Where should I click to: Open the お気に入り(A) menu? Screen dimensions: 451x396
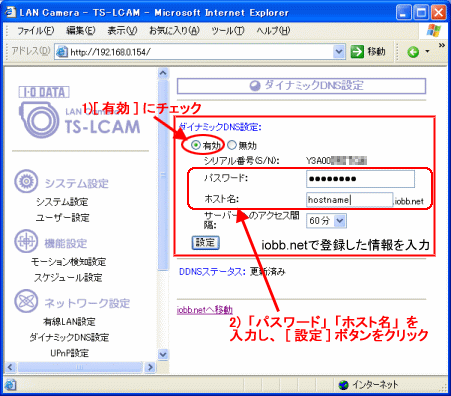[x=174, y=31]
